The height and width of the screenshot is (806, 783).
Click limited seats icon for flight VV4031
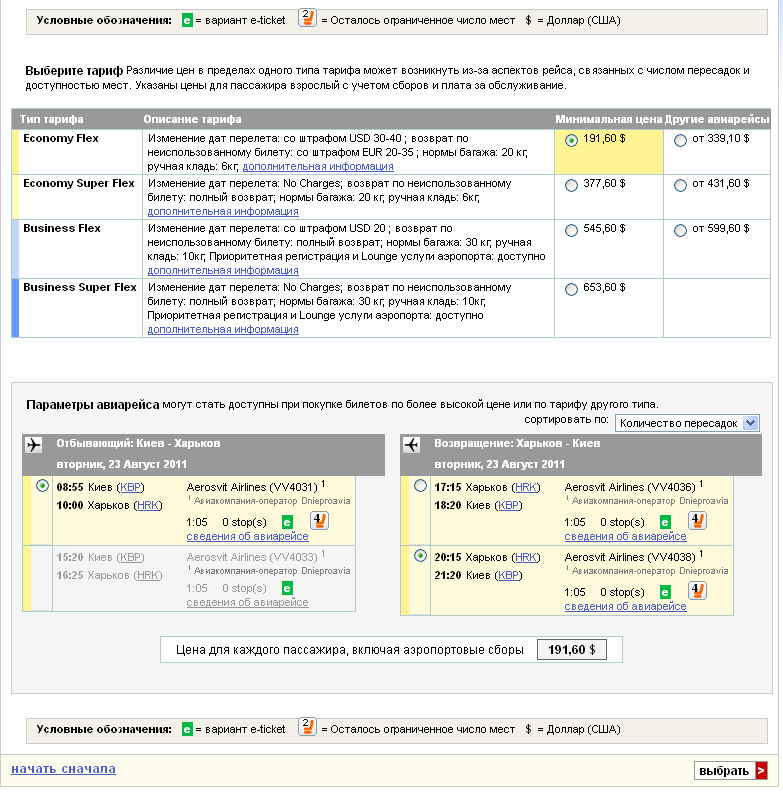coord(320,520)
